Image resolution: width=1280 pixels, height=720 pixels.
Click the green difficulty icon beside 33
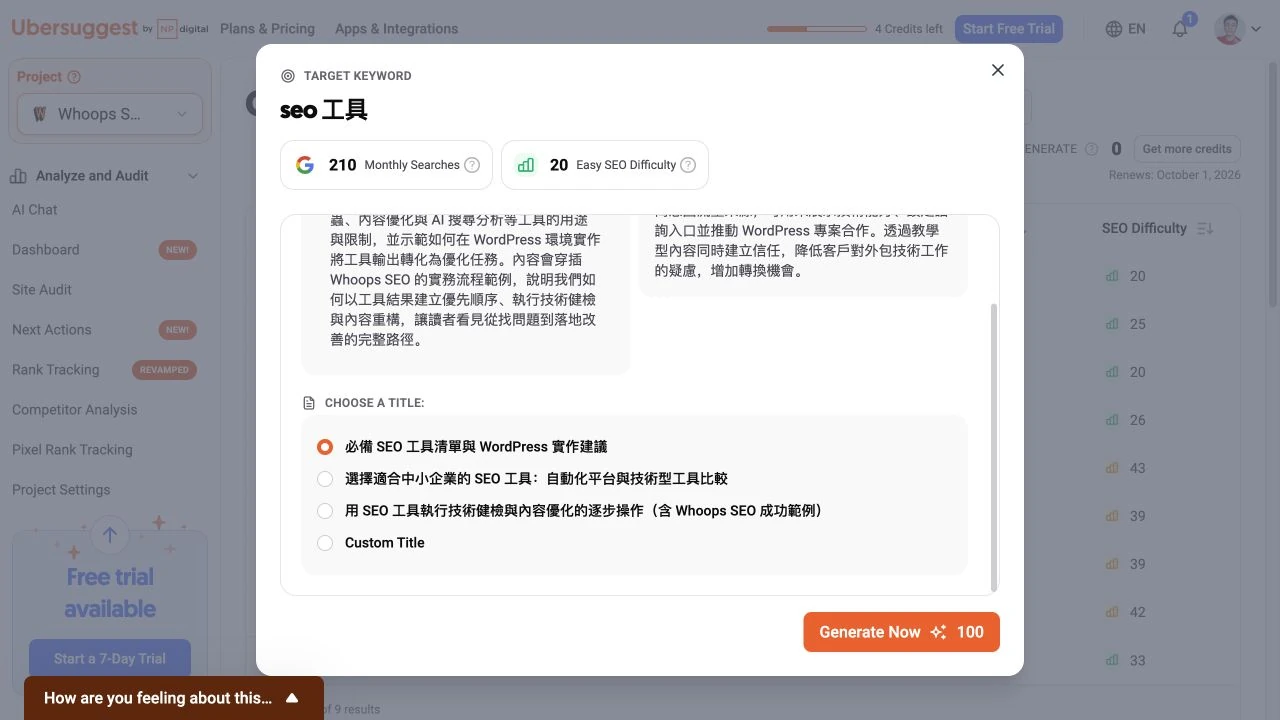(x=1113, y=660)
